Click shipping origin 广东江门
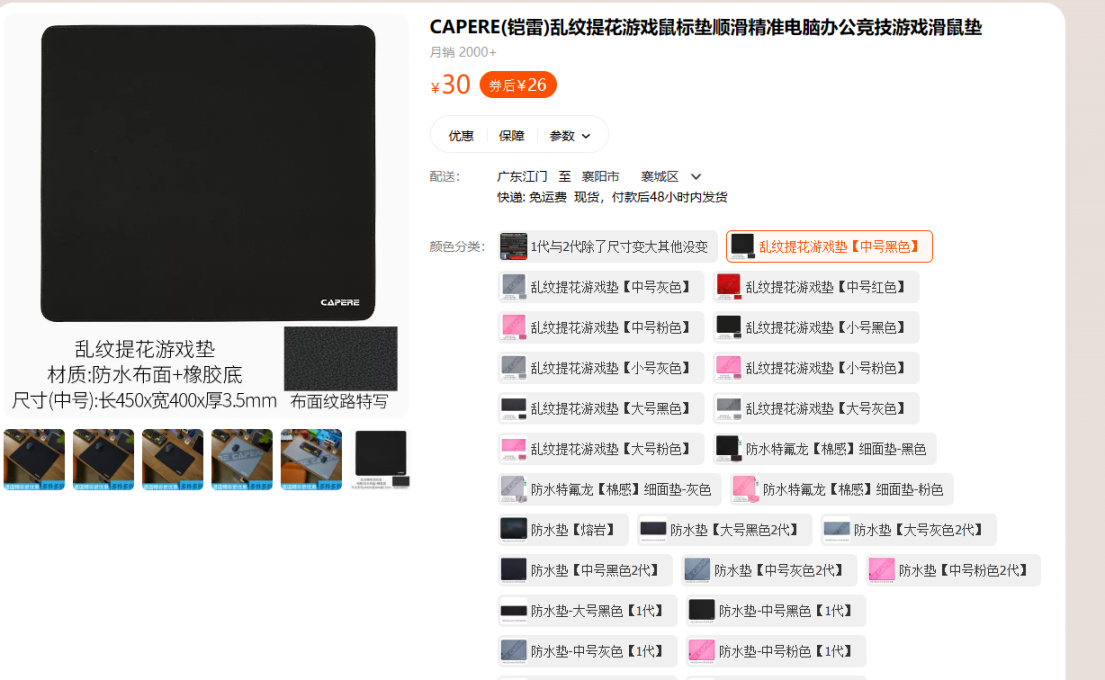1105x680 pixels. [521, 176]
